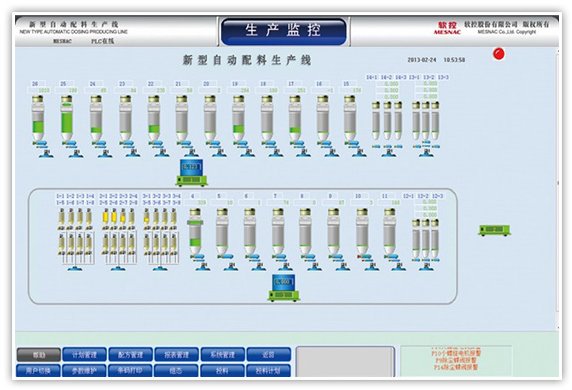Image resolution: width=572 pixels, height=390 pixels.
Task: Open the 系统管理 system menu
Action: coord(223,354)
